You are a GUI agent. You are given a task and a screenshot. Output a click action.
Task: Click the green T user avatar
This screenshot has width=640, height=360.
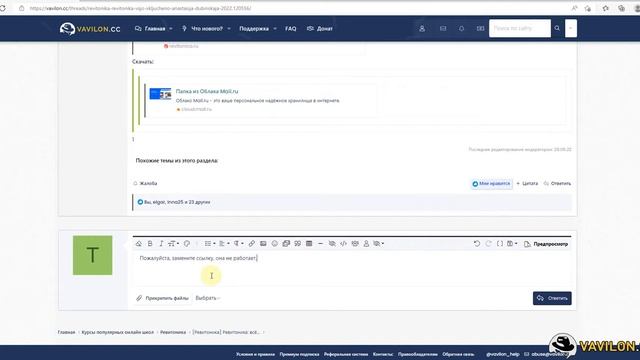[93, 255]
